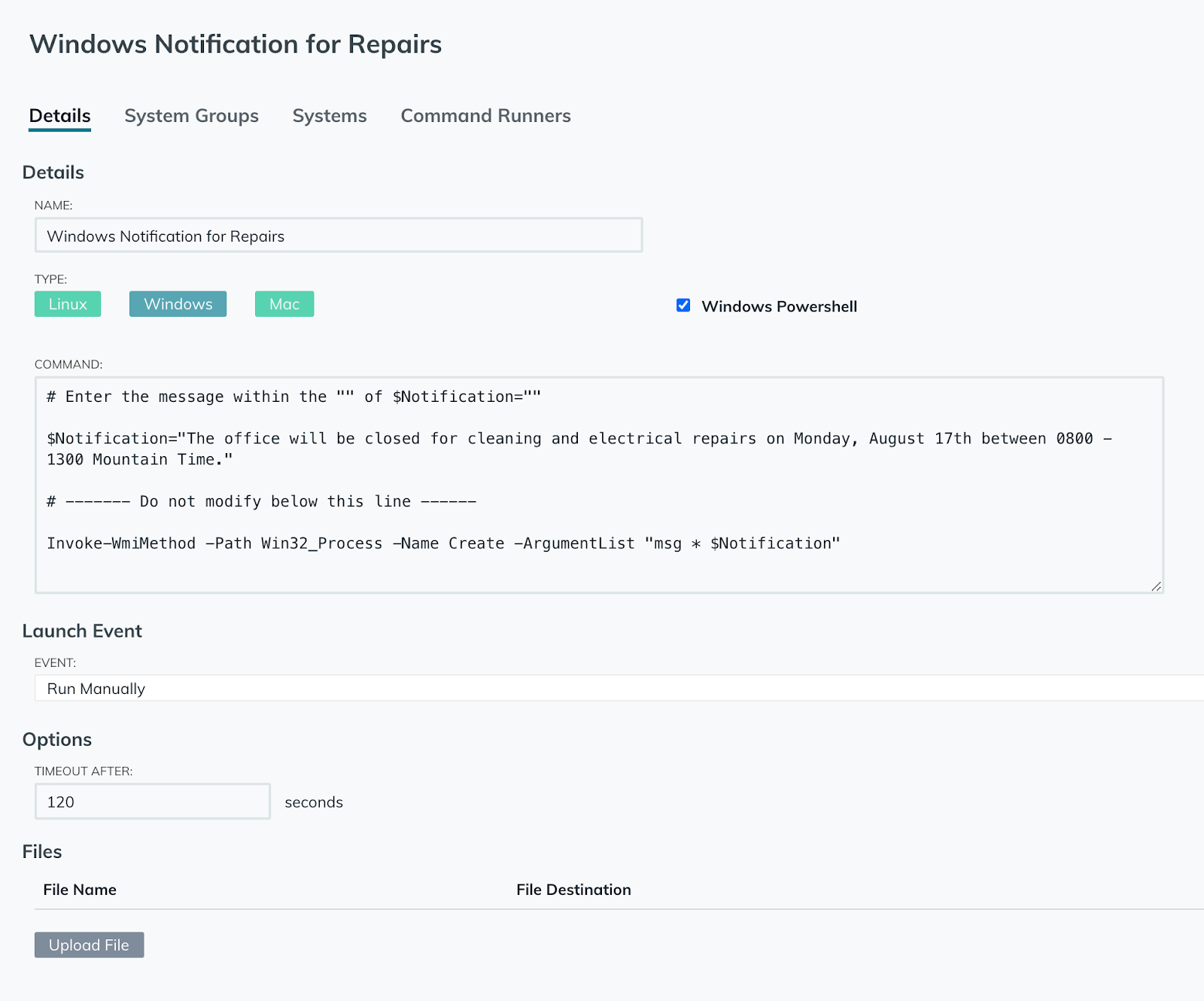Viewport: 1204px width, 1001px height.
Task: Go to the Systems tab
Action: point(330,116)
